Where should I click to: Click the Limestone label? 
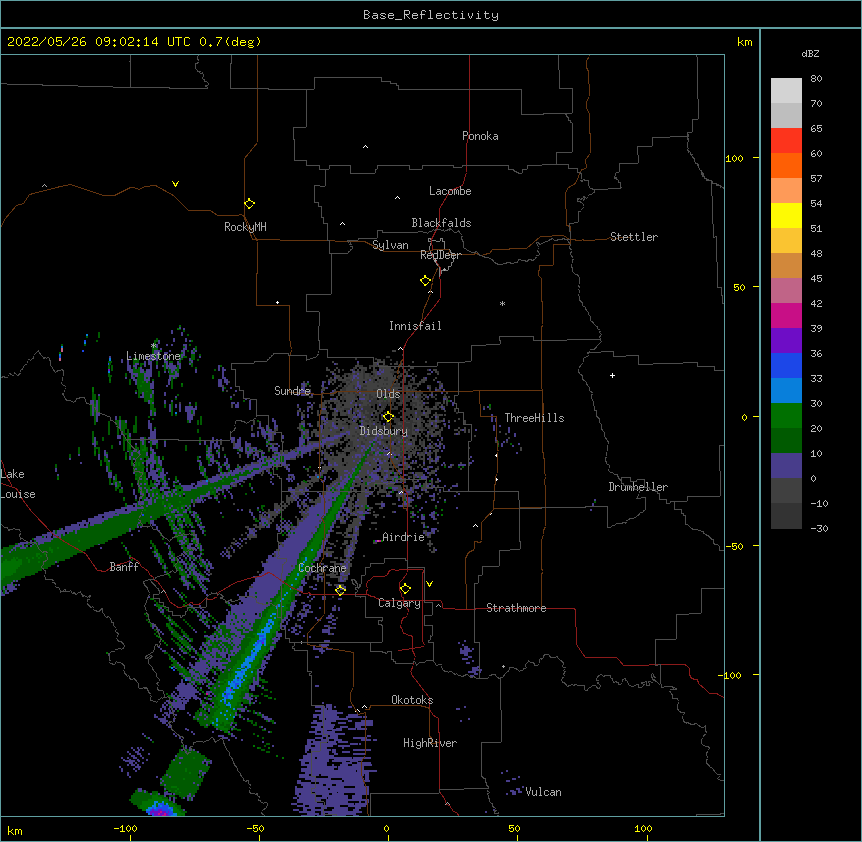pyautogui.click(x=153, y=356)
